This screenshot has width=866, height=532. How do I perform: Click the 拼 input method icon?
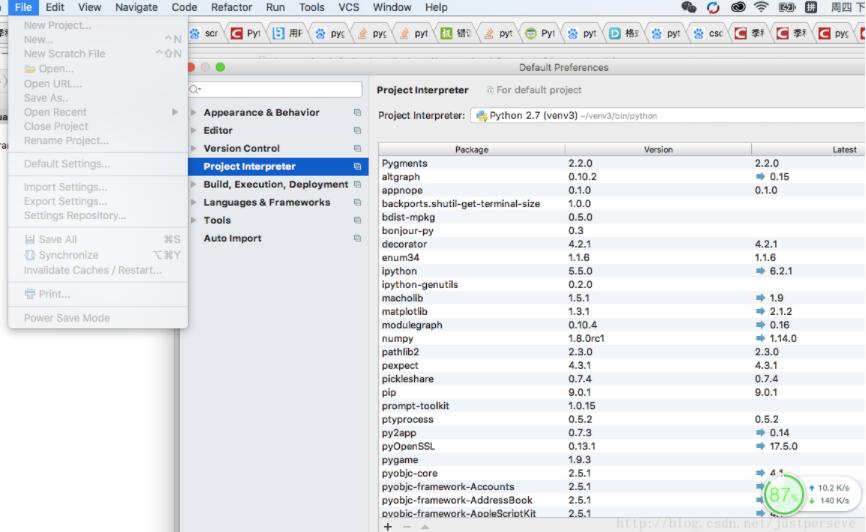tap(811, 7)
